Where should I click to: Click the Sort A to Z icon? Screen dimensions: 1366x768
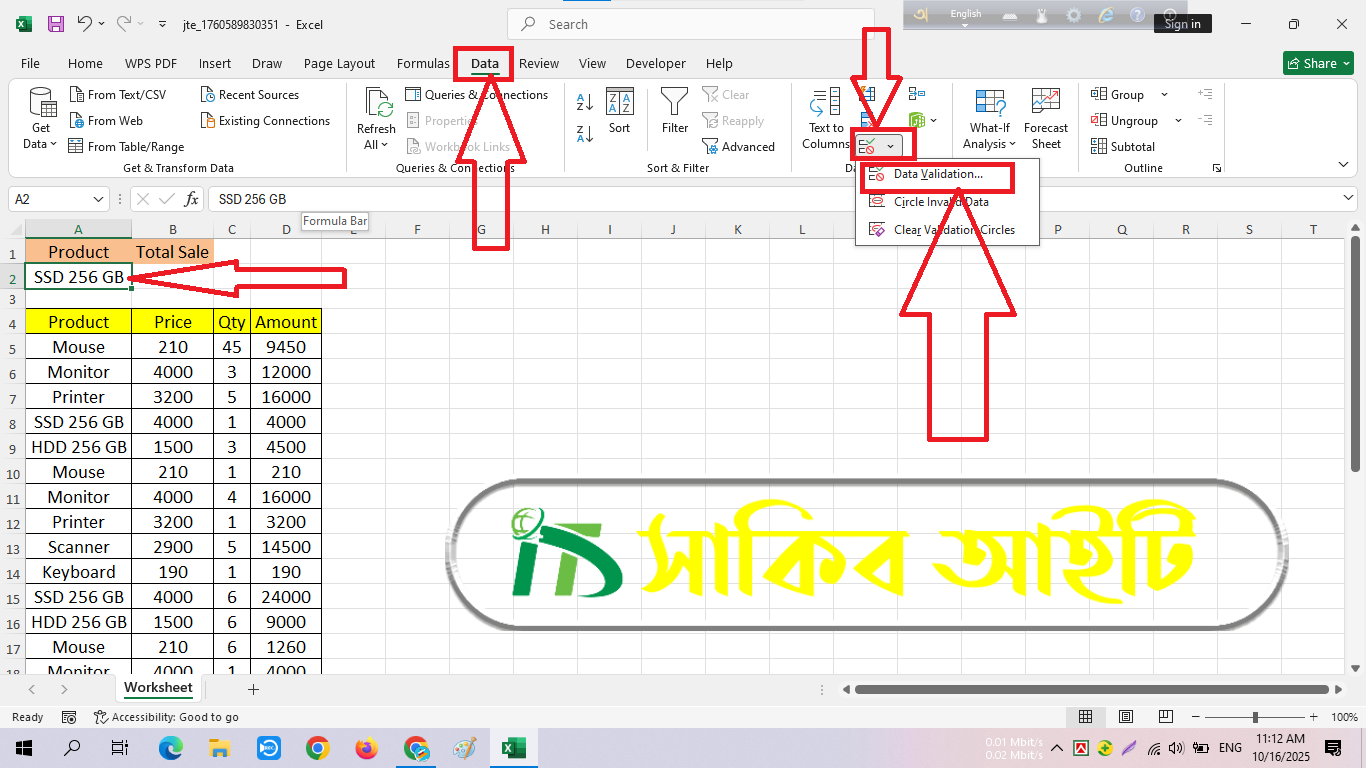pyautogui.click(x=585, y=102)
